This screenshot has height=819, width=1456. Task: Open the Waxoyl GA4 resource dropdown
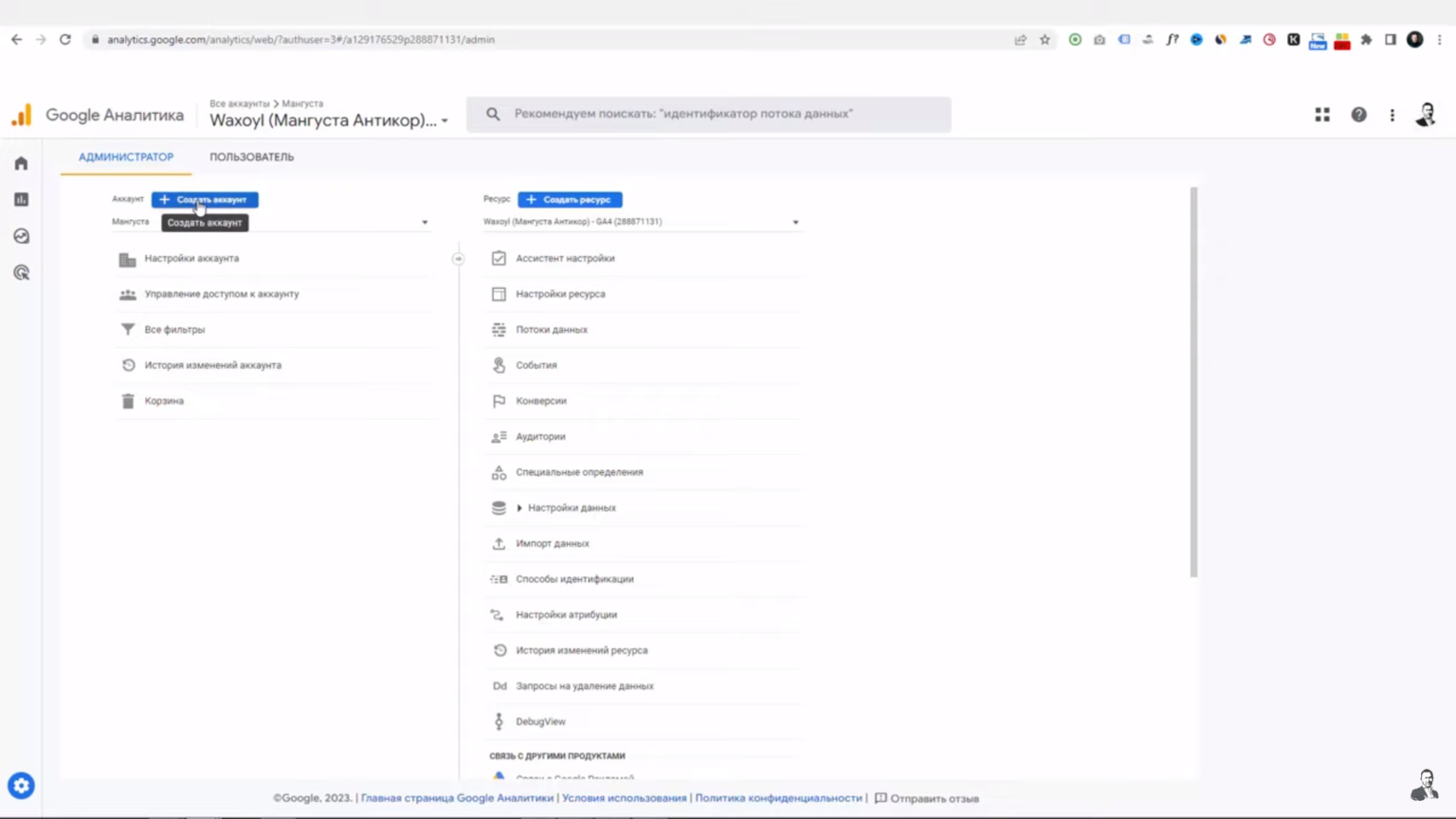coord(642,222)
